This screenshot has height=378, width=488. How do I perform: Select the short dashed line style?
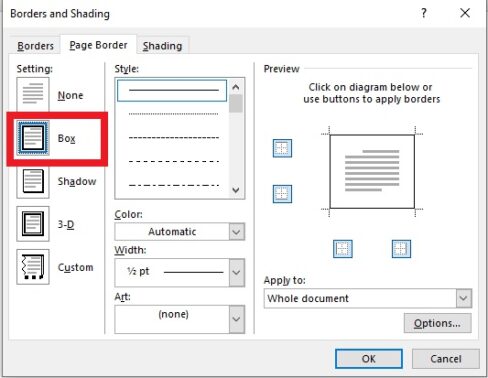[x=173, y=138]
